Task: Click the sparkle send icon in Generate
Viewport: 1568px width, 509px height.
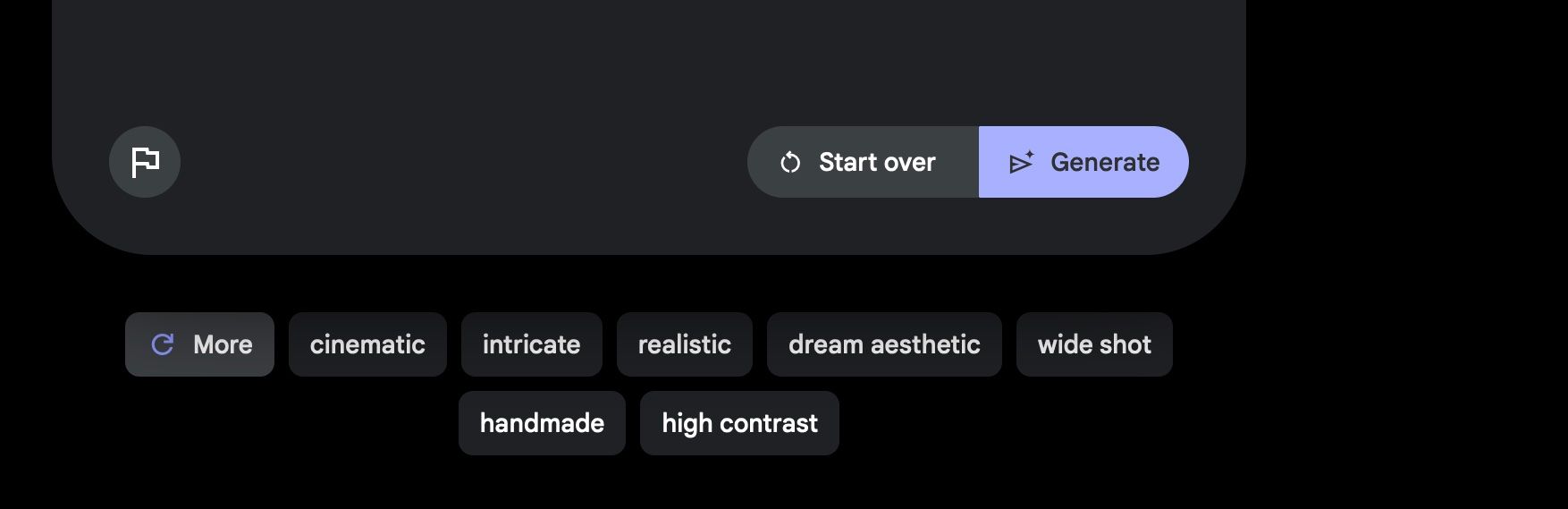Action: pyautogui.click(x=1021, y=162)
